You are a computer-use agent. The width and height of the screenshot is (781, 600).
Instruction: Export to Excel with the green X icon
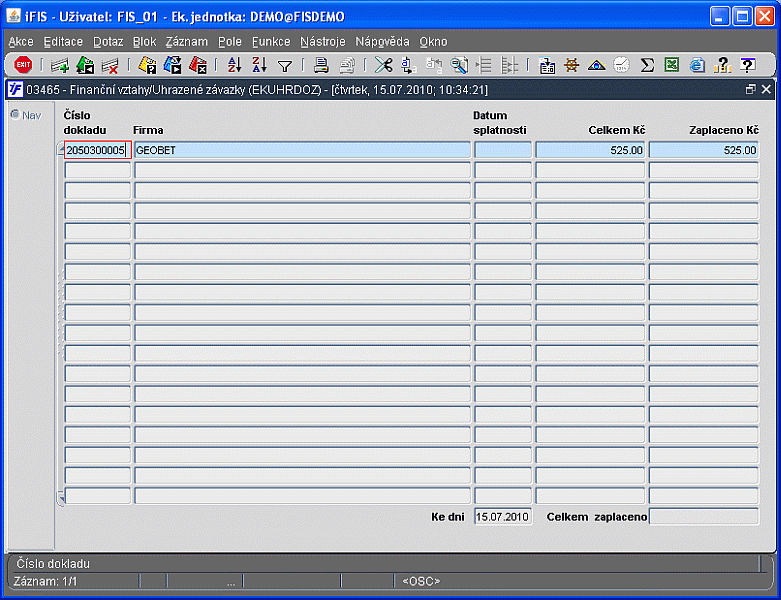(x=672, y=65)
